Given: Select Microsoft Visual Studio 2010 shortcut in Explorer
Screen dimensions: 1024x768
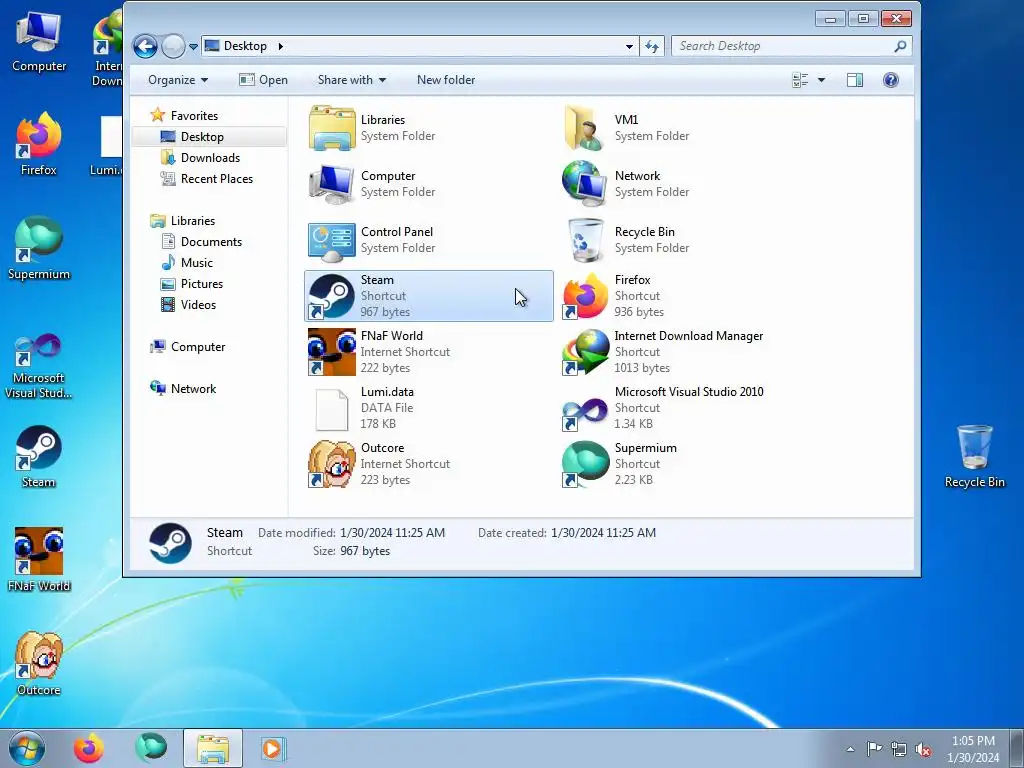Looking at the screenshot, I should (682, 408).
